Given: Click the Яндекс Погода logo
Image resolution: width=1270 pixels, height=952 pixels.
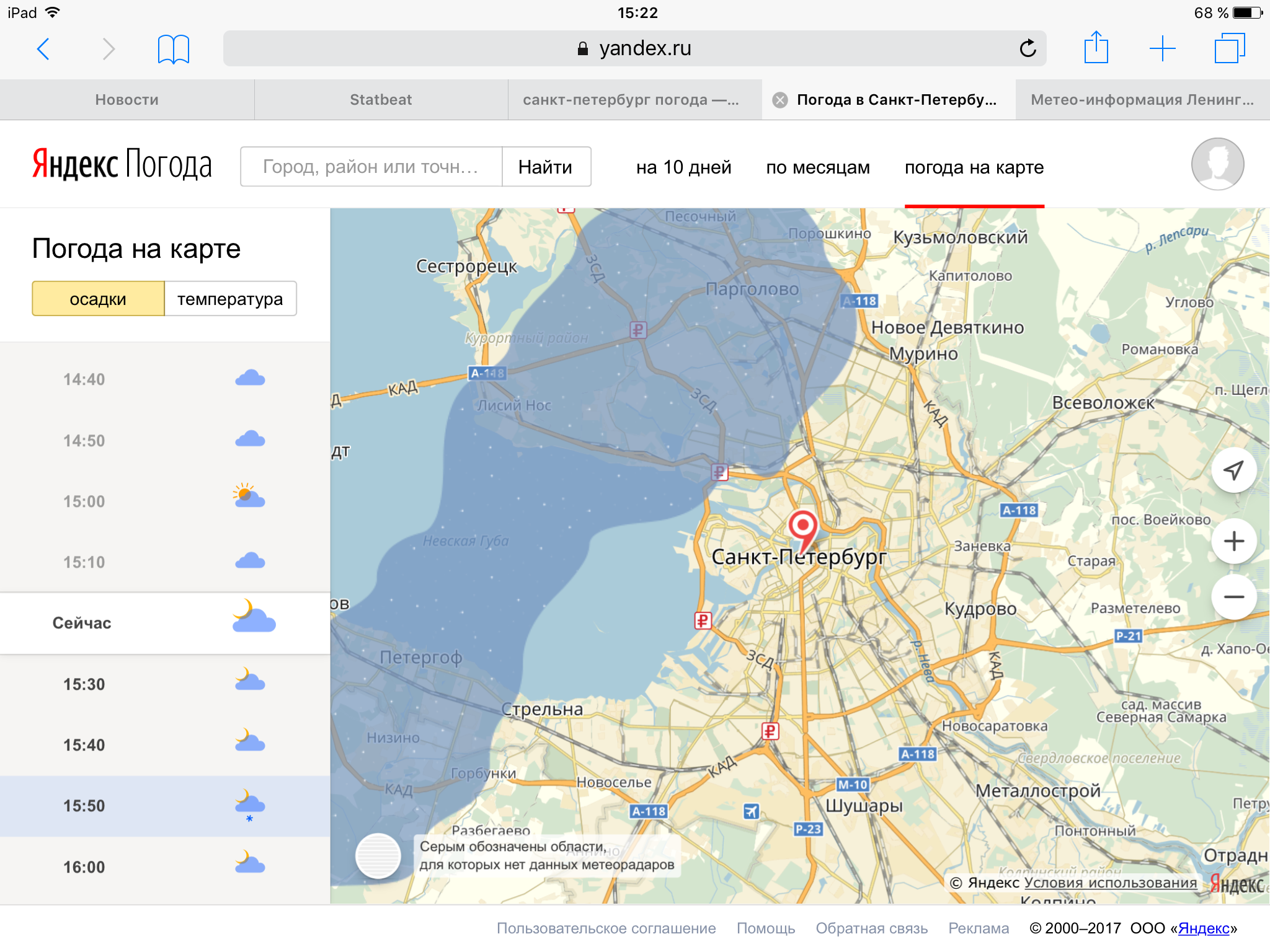Looking at the screenshot, I should tap(122, 164).
